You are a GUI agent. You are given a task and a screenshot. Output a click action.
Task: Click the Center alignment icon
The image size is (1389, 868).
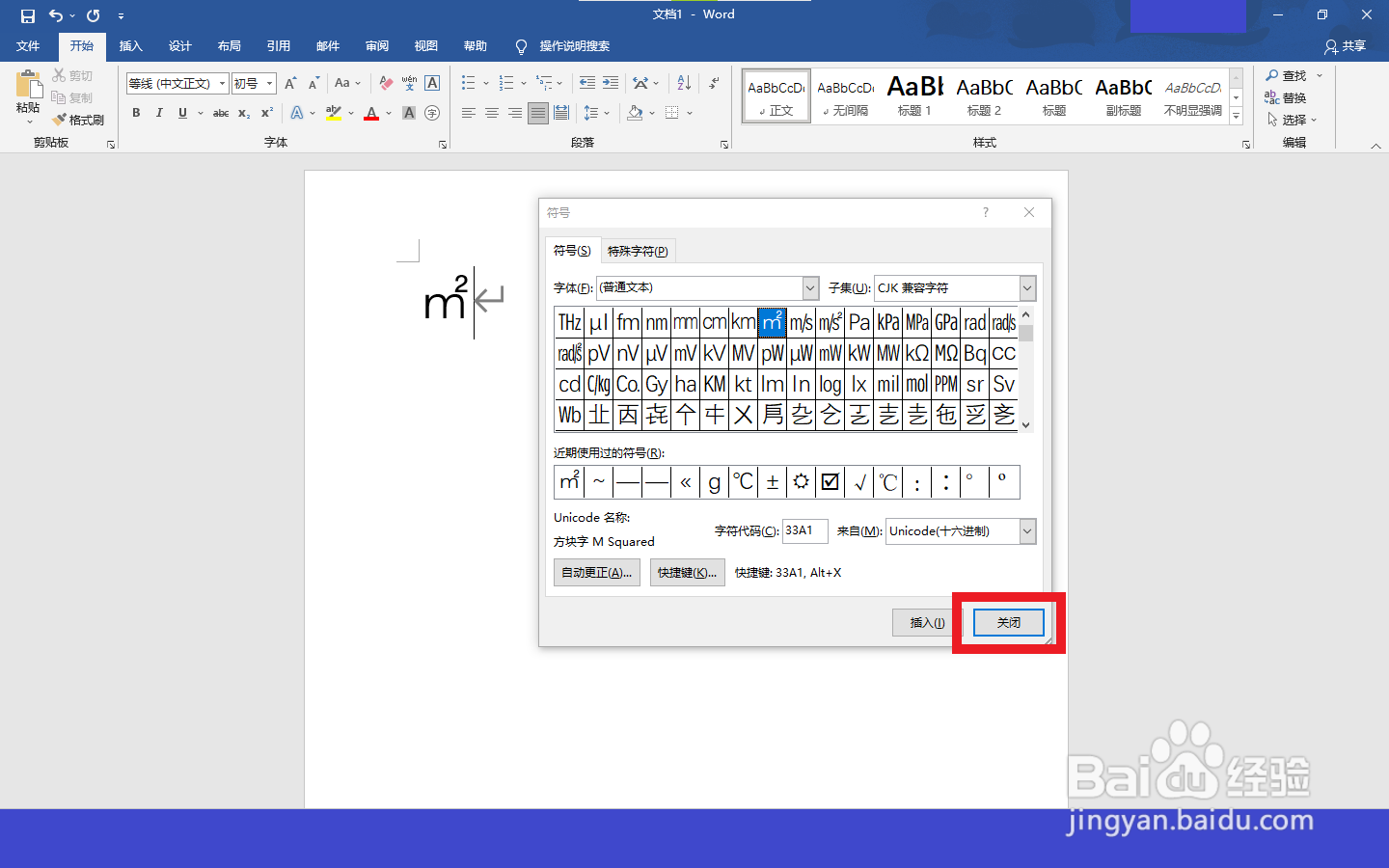492,113
